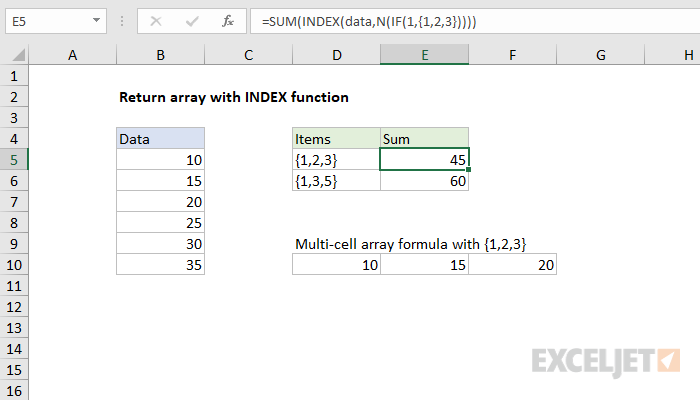Viewport: 700px width, 400px height.
Task: Select the Sum cell showing 45
Action: click(x=424, y=160)
